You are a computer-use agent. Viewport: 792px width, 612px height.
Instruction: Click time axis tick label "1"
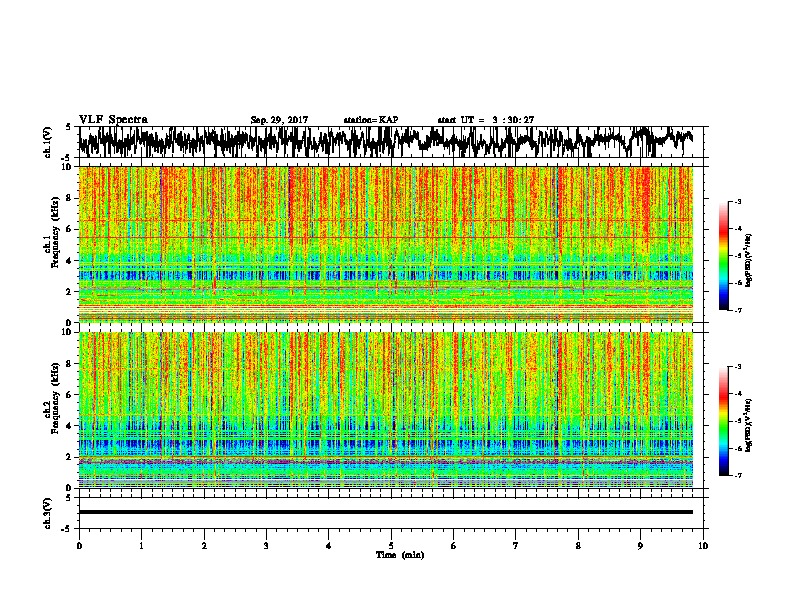point(141,546)
